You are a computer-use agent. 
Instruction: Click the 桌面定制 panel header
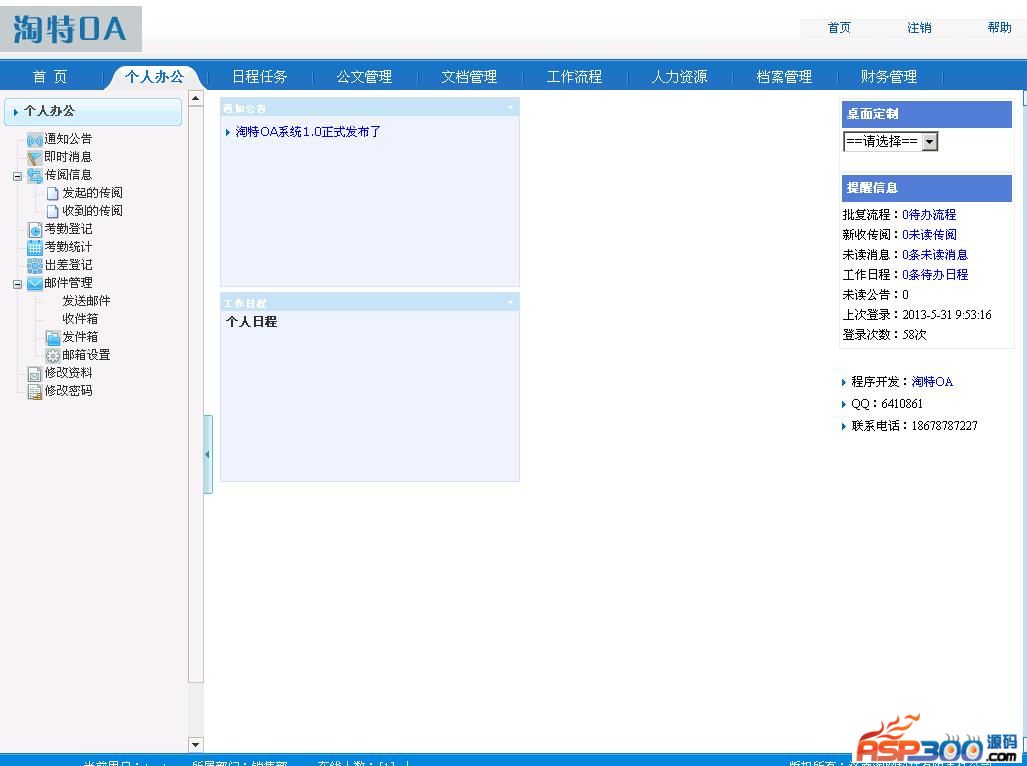[926, 114]
